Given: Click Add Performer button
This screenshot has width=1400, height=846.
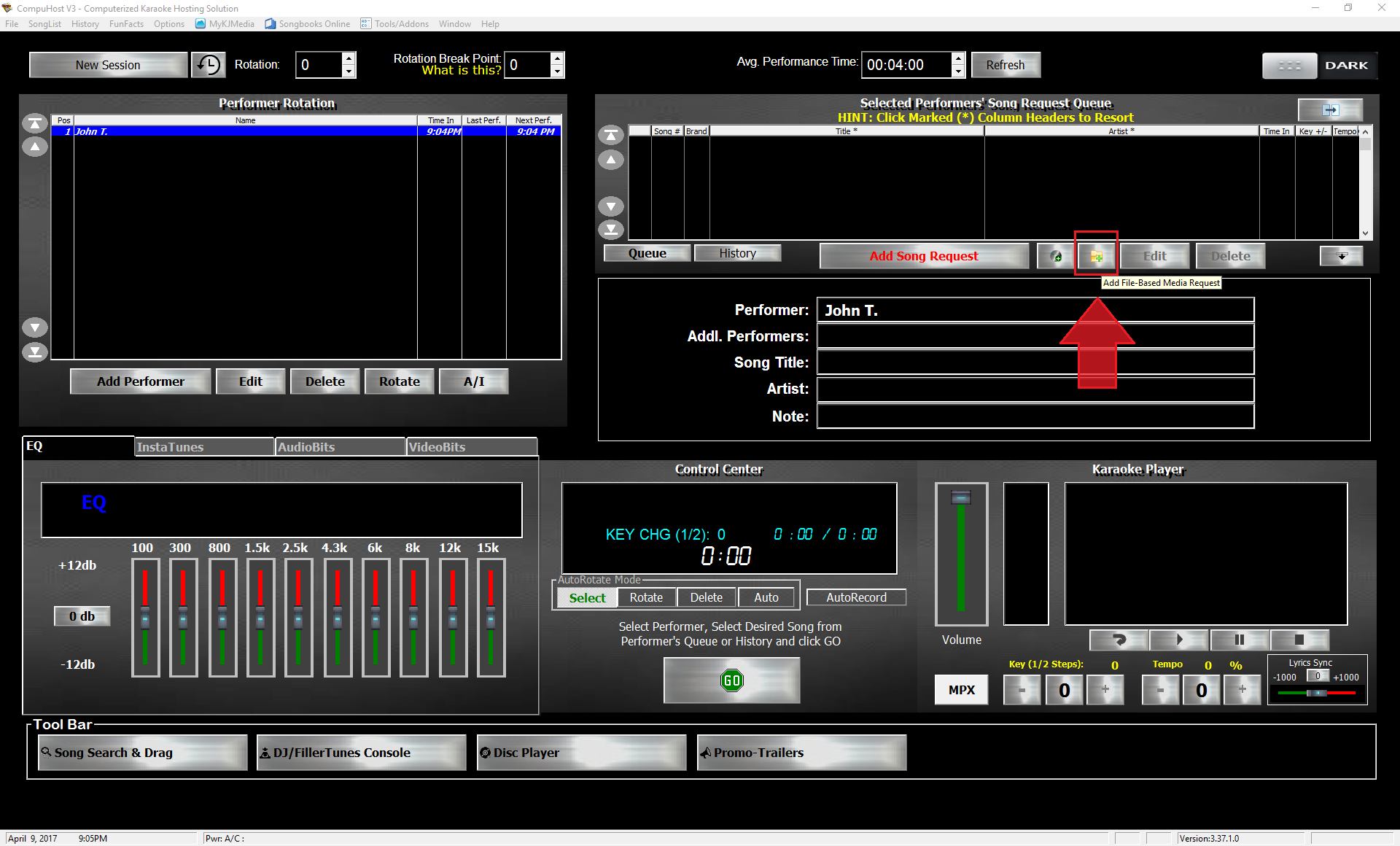Looking at the screenshot, I should [141, 381].
